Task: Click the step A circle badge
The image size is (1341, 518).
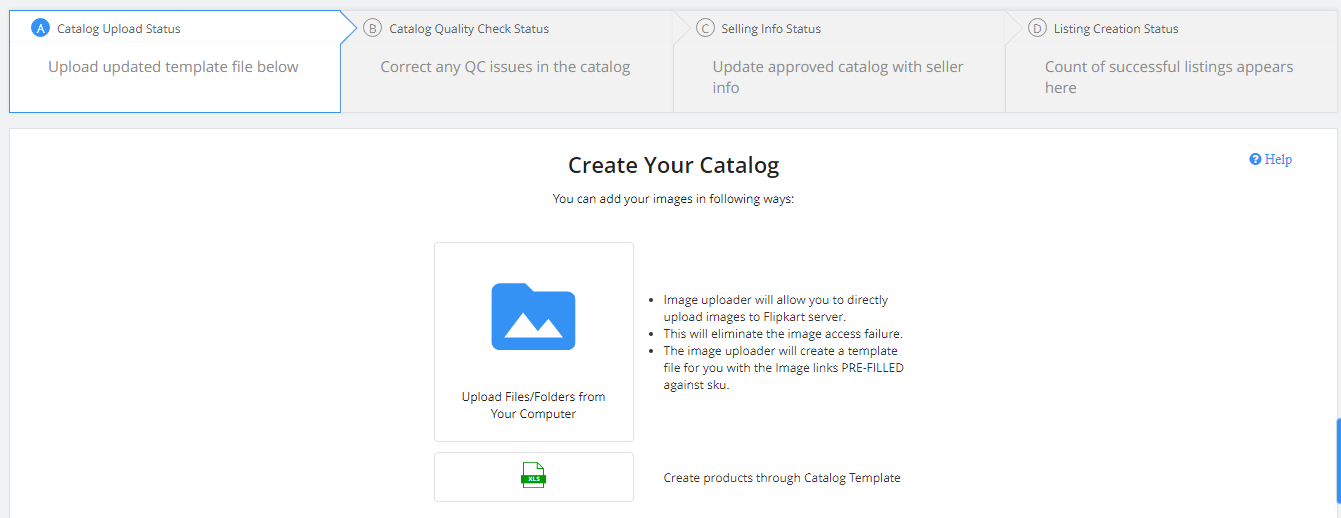Action: coord(40,29)
